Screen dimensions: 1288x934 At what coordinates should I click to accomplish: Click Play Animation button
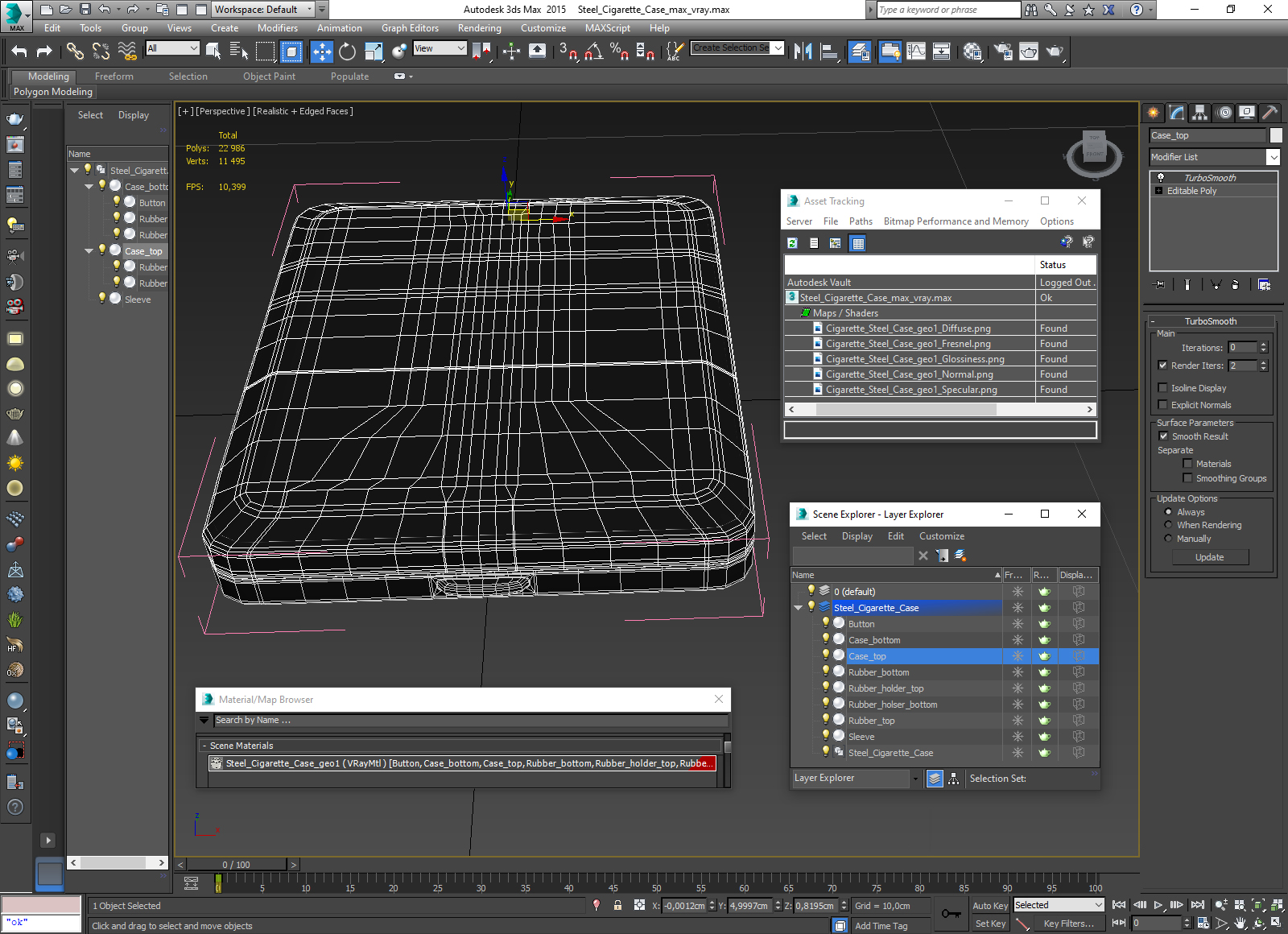click(1158, 906)
